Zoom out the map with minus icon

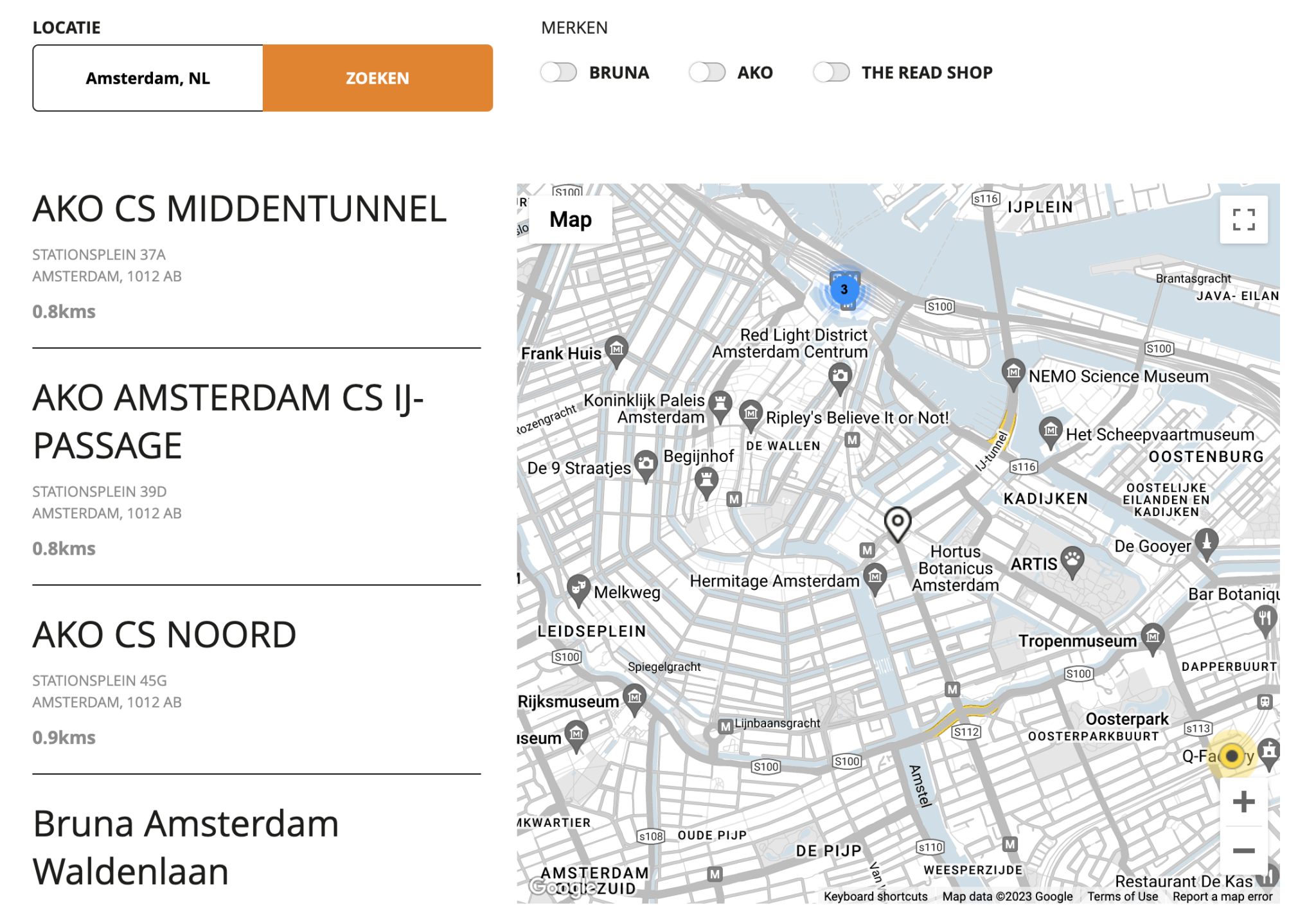click(1243, 850)
